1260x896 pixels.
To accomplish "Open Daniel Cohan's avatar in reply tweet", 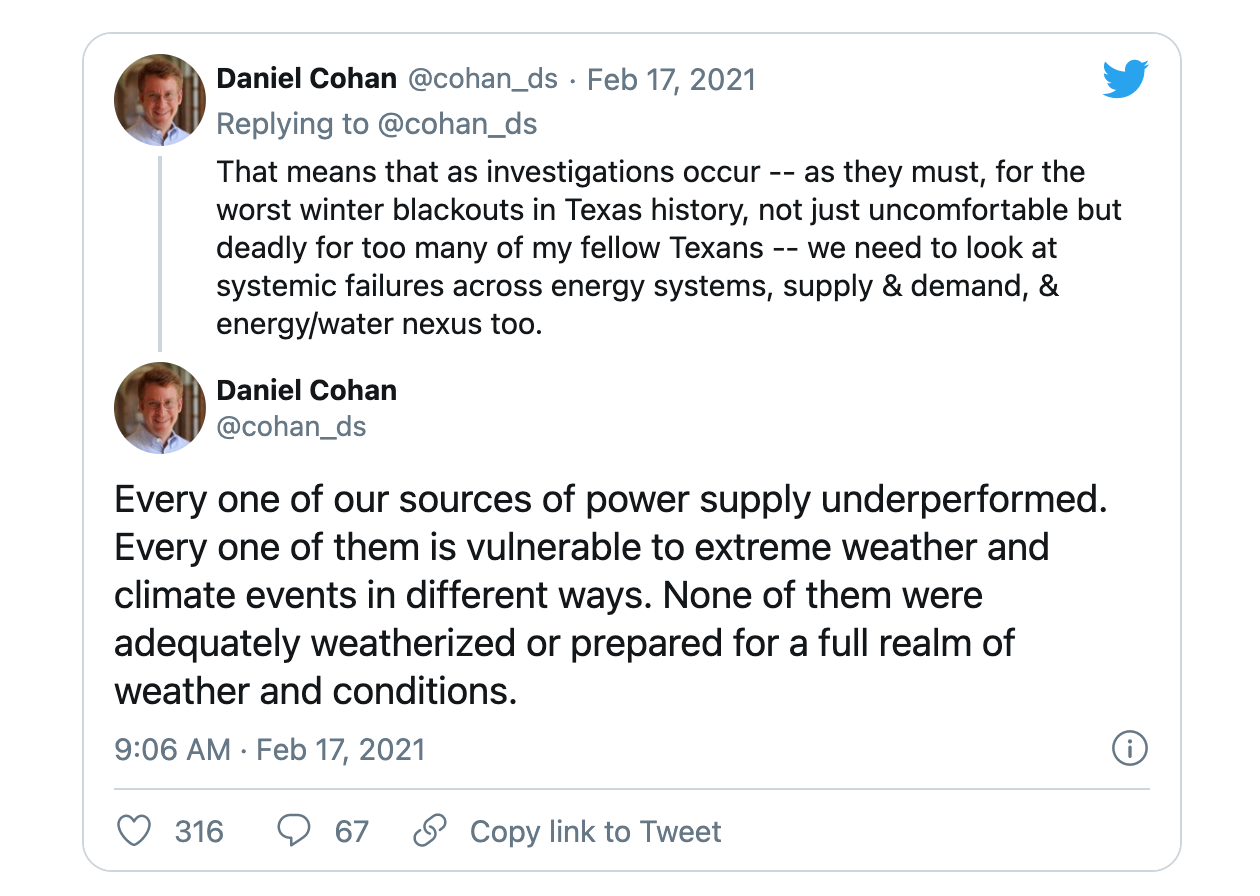I will point(160,100).
